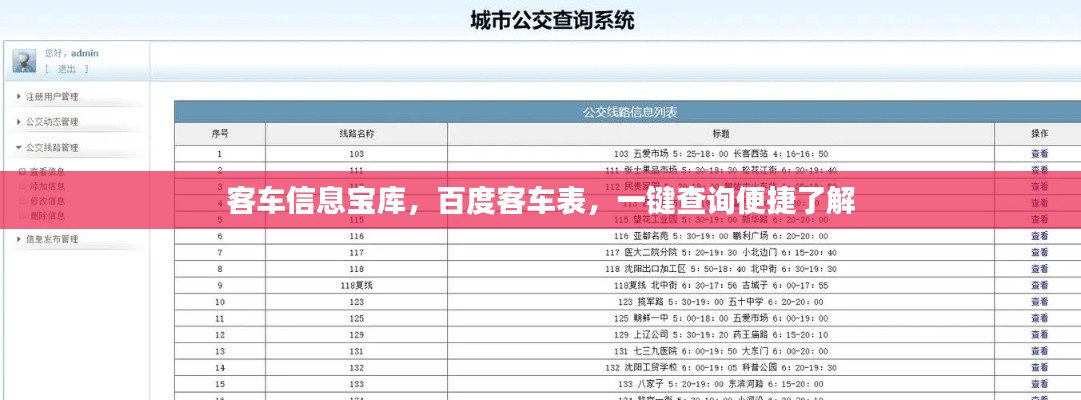
Task: Click title text '123 揽军路 5:30-19:00'
Action: pos(671,302)
